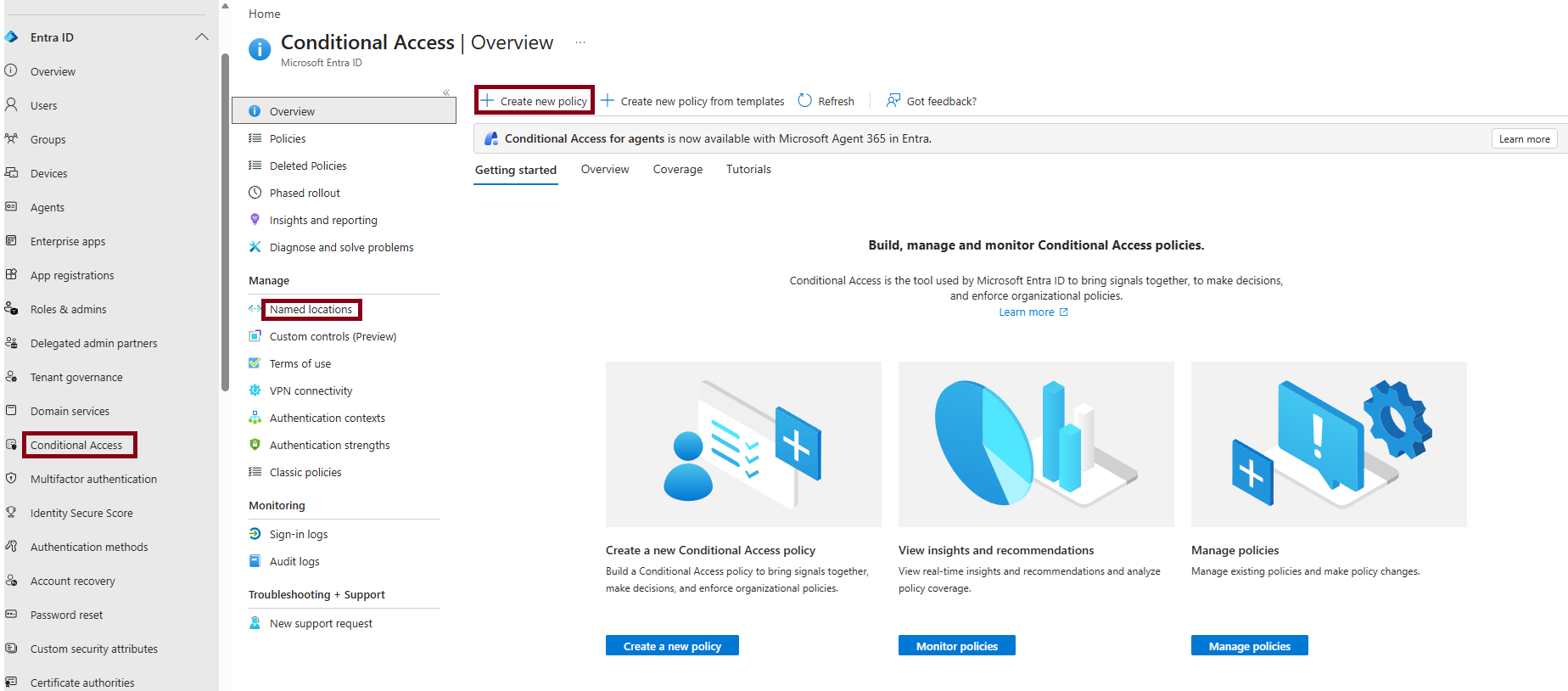Click the Create a new policy illustration

click(743, 444)
